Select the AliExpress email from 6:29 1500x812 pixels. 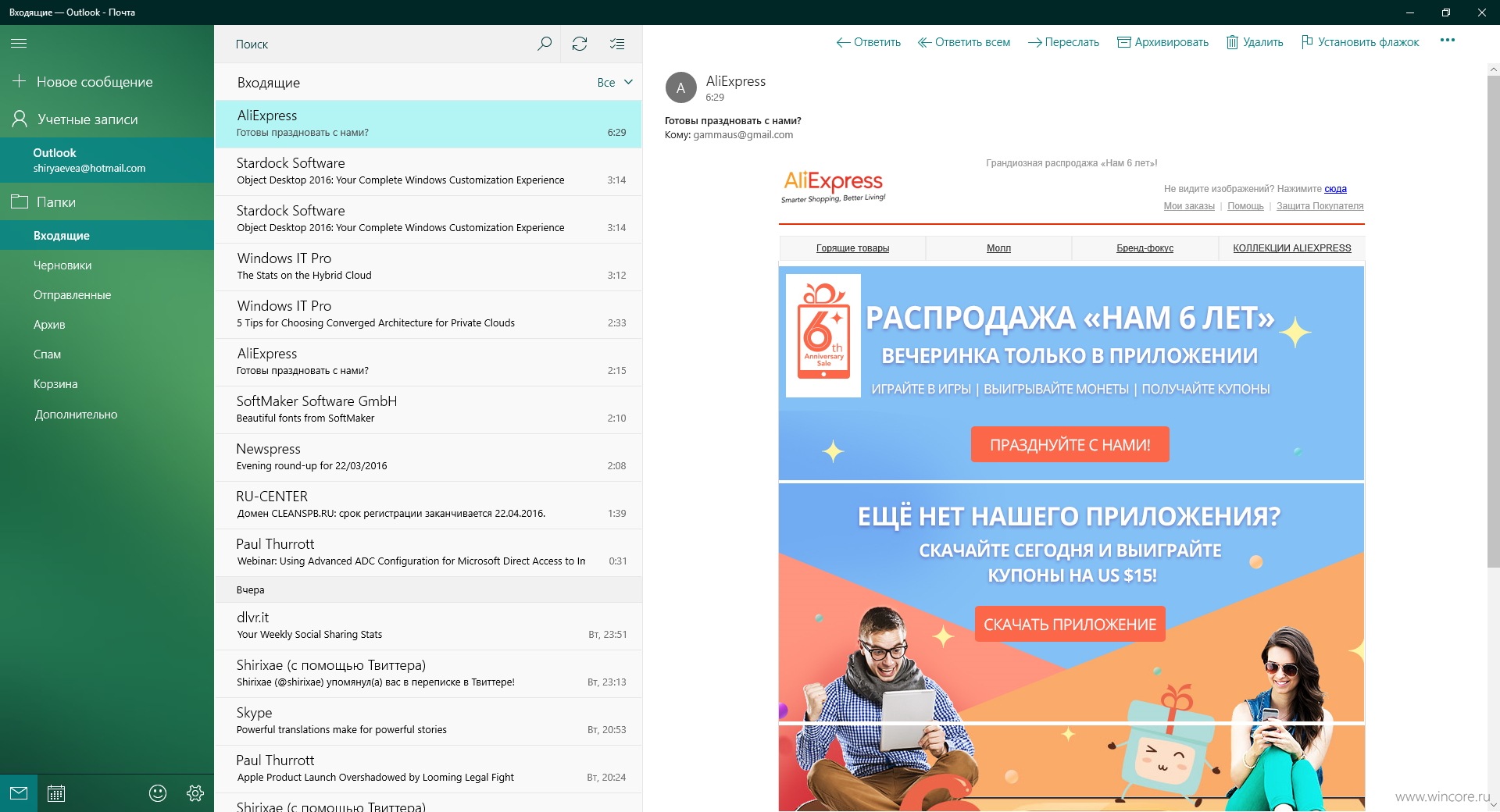[428, 123]
